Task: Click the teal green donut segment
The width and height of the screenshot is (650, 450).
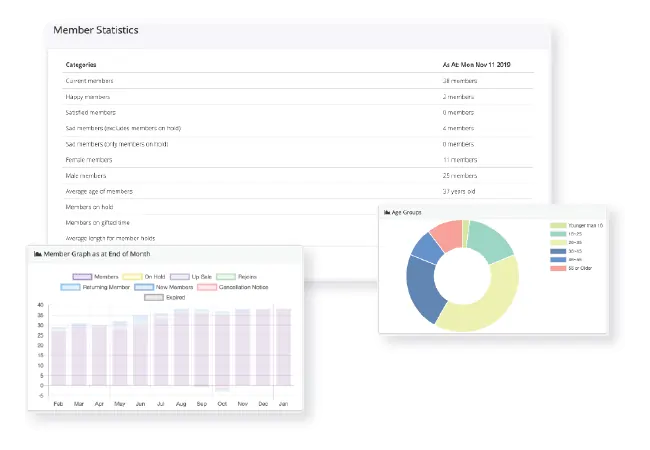Action: tap(492, 240)
